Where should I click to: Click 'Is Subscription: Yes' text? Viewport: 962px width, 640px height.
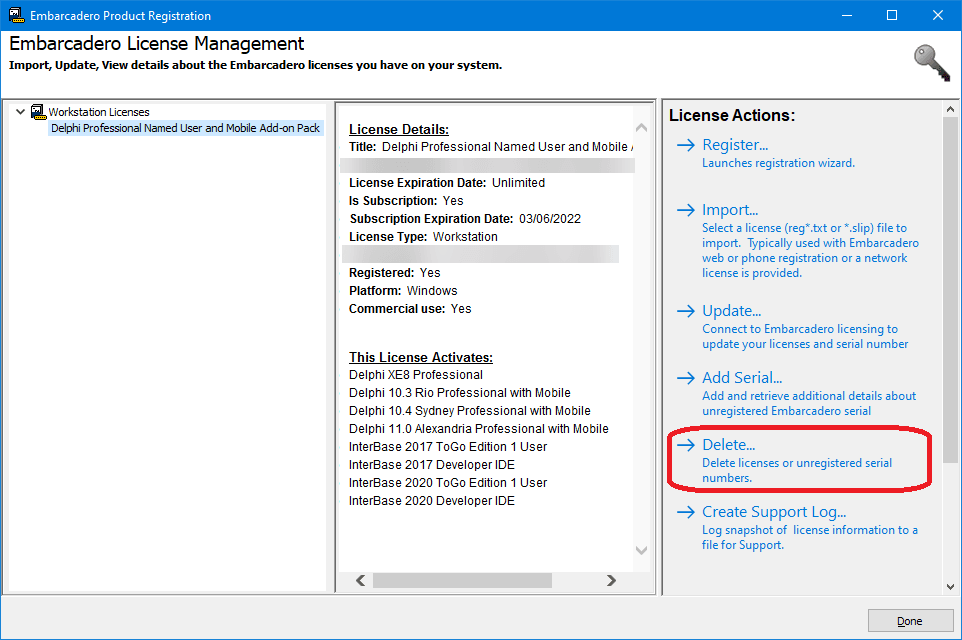[406, 201]
